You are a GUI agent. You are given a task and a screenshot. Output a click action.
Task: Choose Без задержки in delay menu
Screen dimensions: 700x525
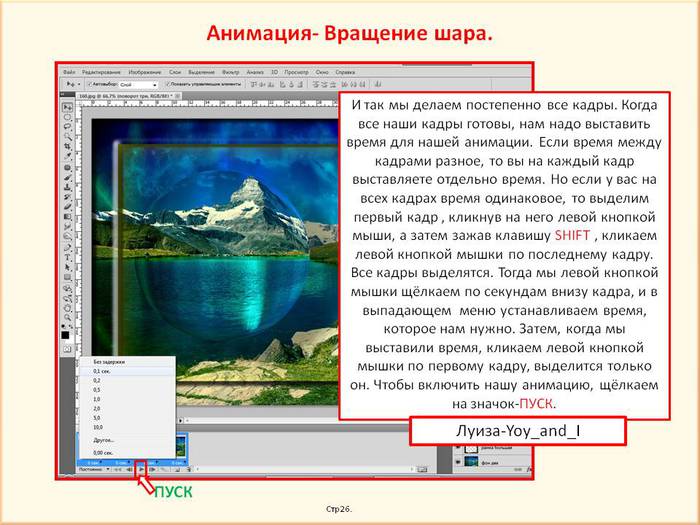coord(127,362)
